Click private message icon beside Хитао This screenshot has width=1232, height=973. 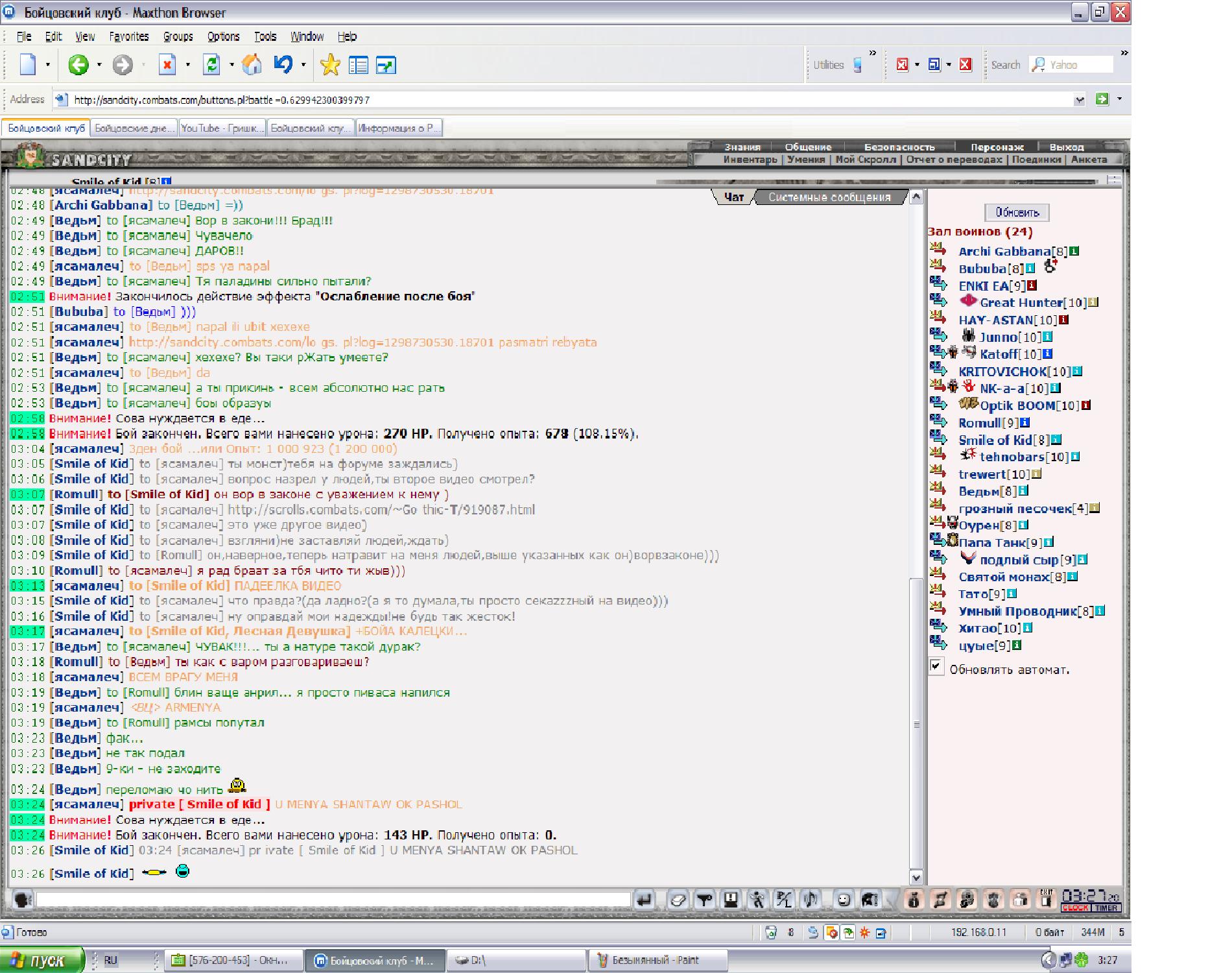938,626
